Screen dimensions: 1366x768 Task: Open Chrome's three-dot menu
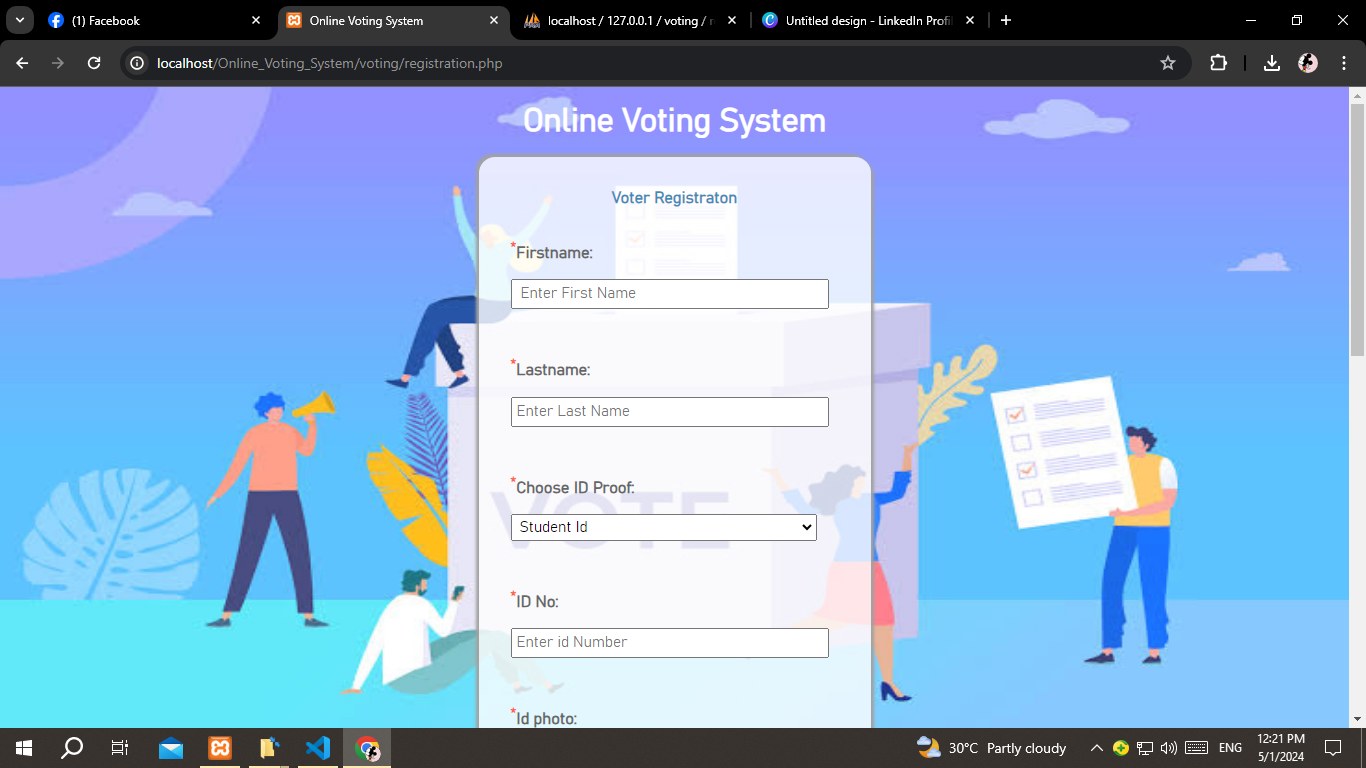click(x=1345, y=62)
